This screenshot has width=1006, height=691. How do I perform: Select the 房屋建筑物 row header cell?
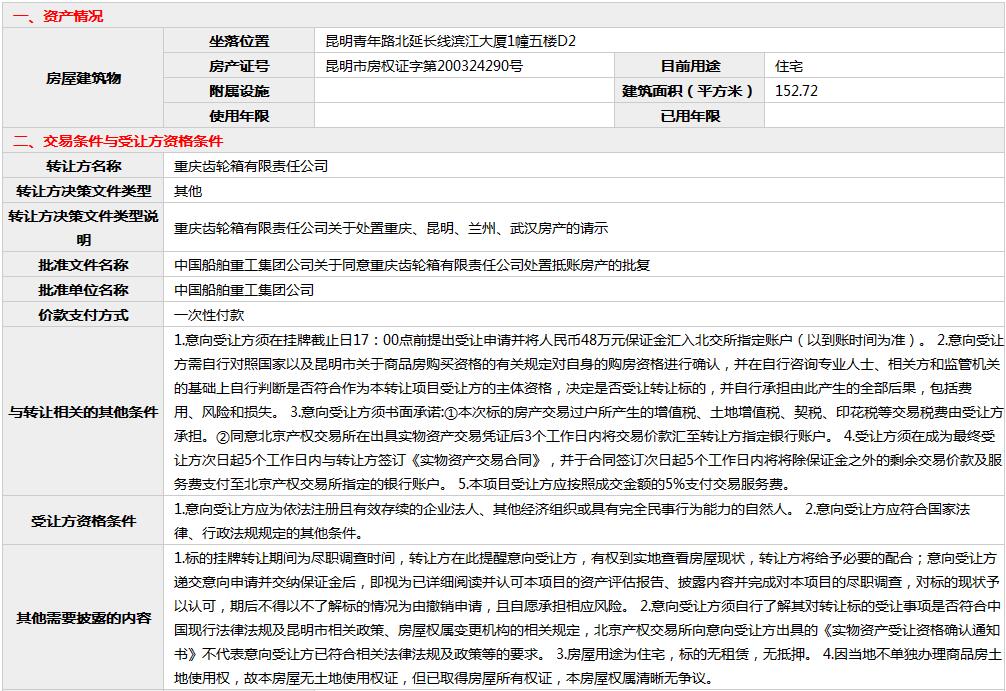(x=83, y=78)
